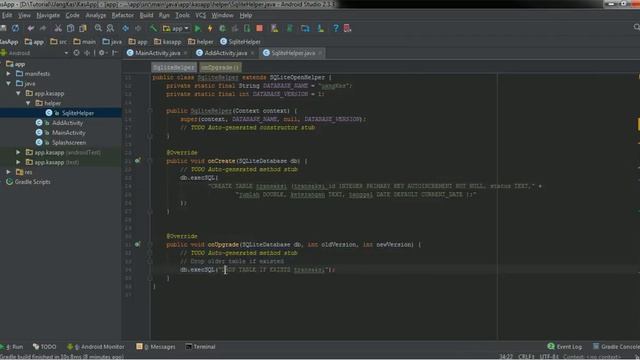Open the Code menu

72,16
